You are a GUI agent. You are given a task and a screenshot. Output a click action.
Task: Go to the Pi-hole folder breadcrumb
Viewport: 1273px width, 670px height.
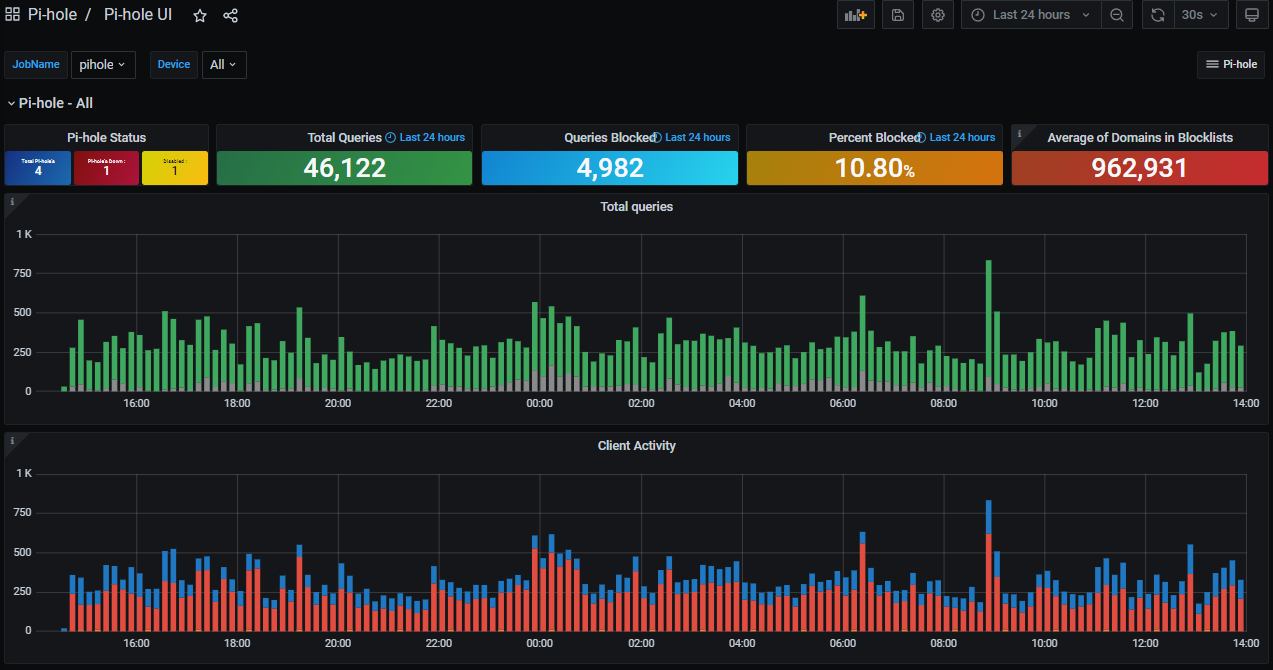52,15
